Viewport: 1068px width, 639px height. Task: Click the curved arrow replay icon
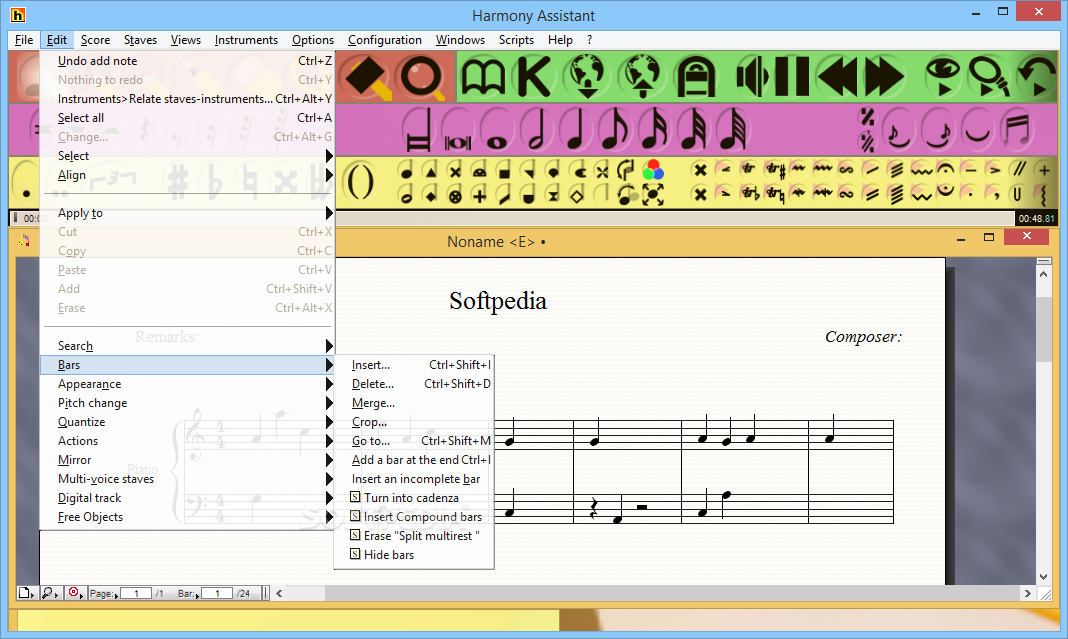[x=1036, y=77]
